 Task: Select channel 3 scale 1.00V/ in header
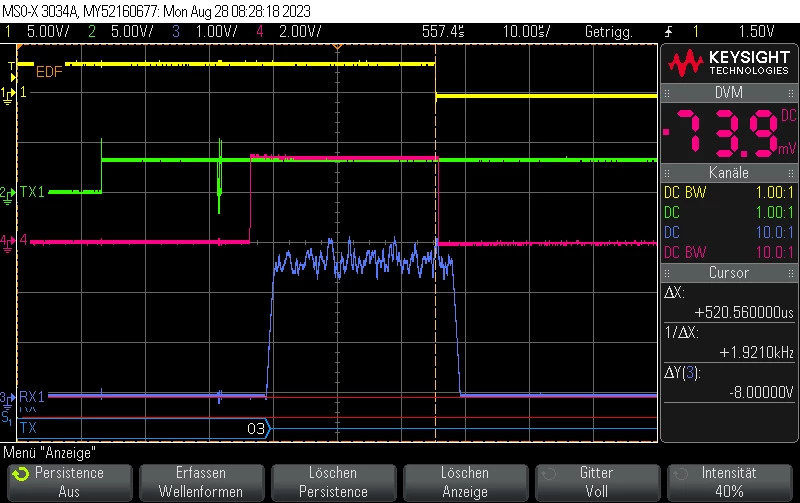coord(216,32)
